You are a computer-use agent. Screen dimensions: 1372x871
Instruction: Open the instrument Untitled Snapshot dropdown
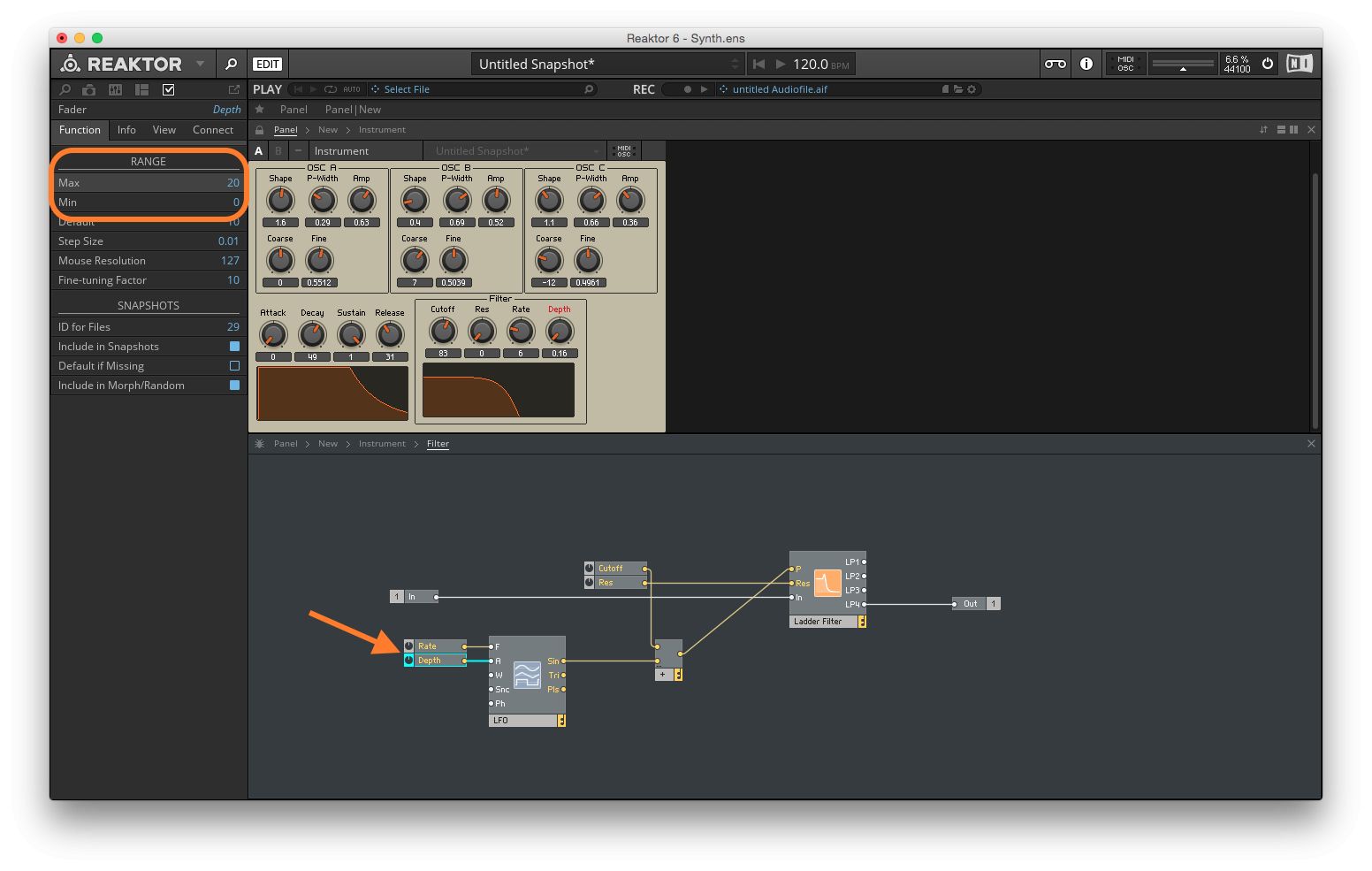514,151
